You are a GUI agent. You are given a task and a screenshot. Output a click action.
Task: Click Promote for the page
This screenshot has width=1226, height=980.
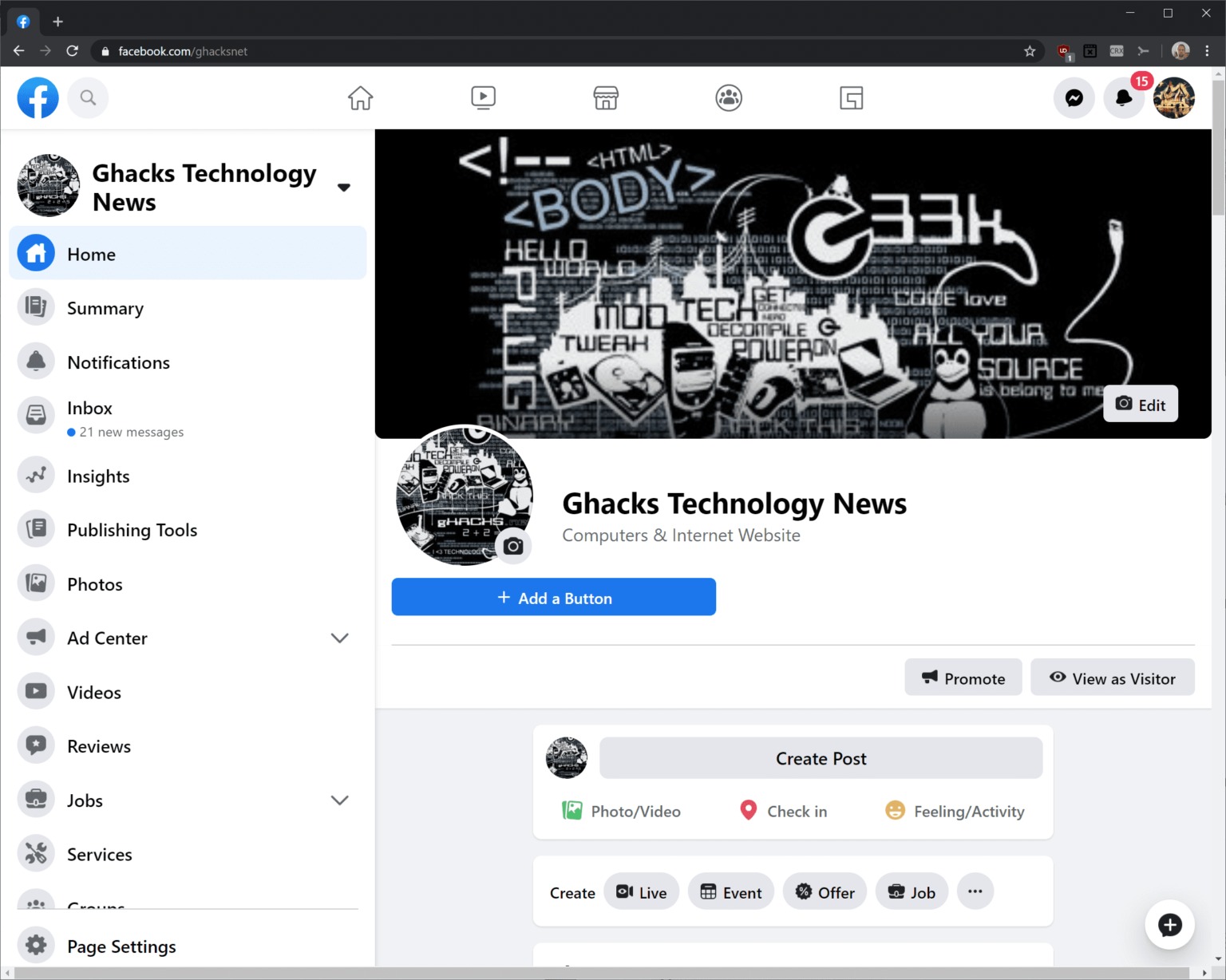(x=963, y=678)
